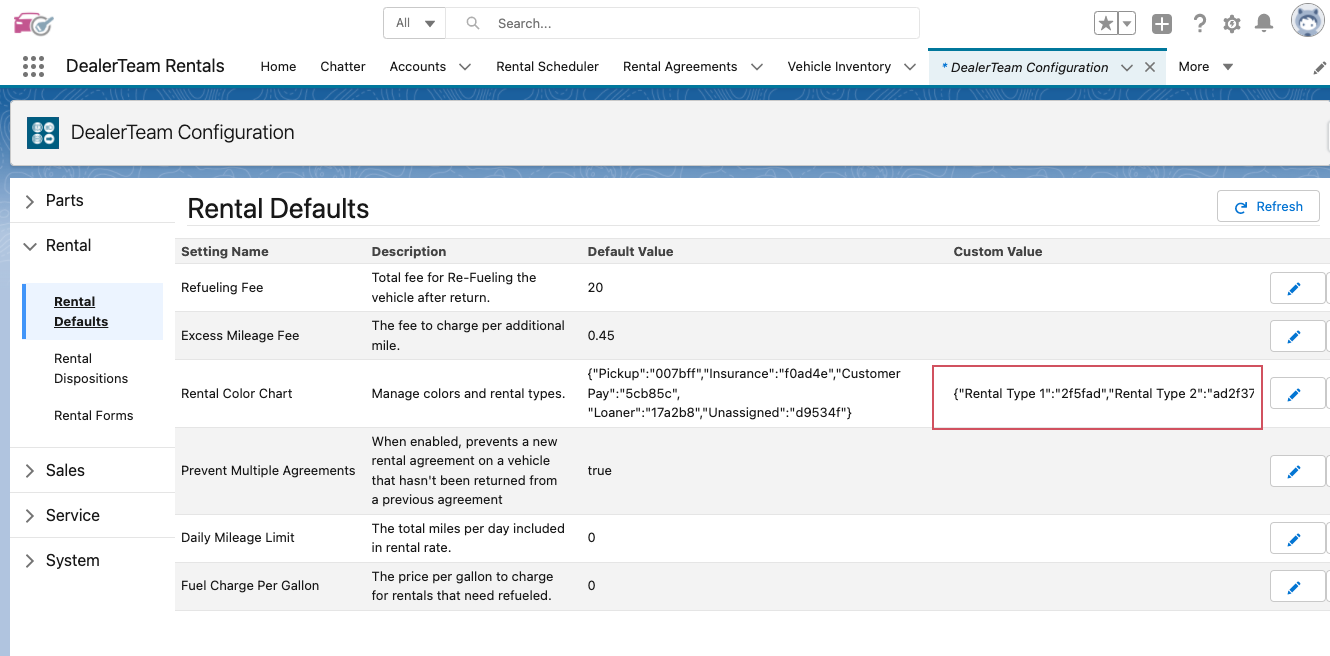Open the More navigation menu
Viewport: 1330px width, 656px height.
[x=1205, y=67]
